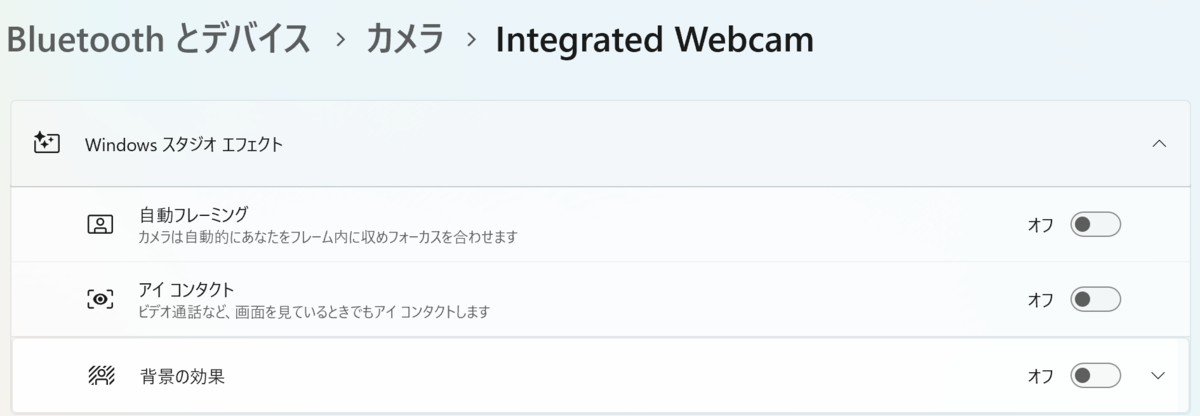Click the アイ コンタクト setting label

point(187,290)
